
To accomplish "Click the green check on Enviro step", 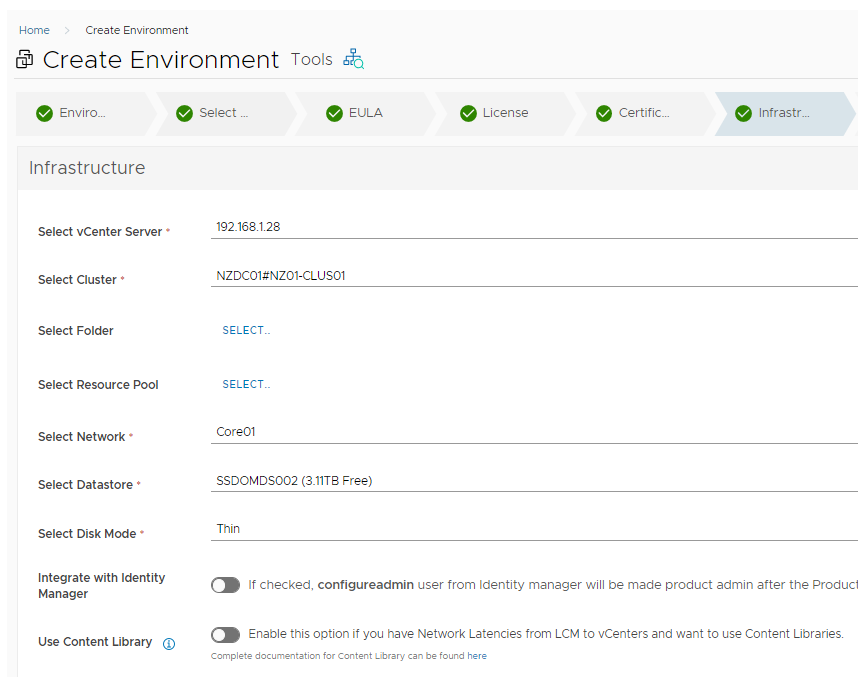I will [44, 113].
